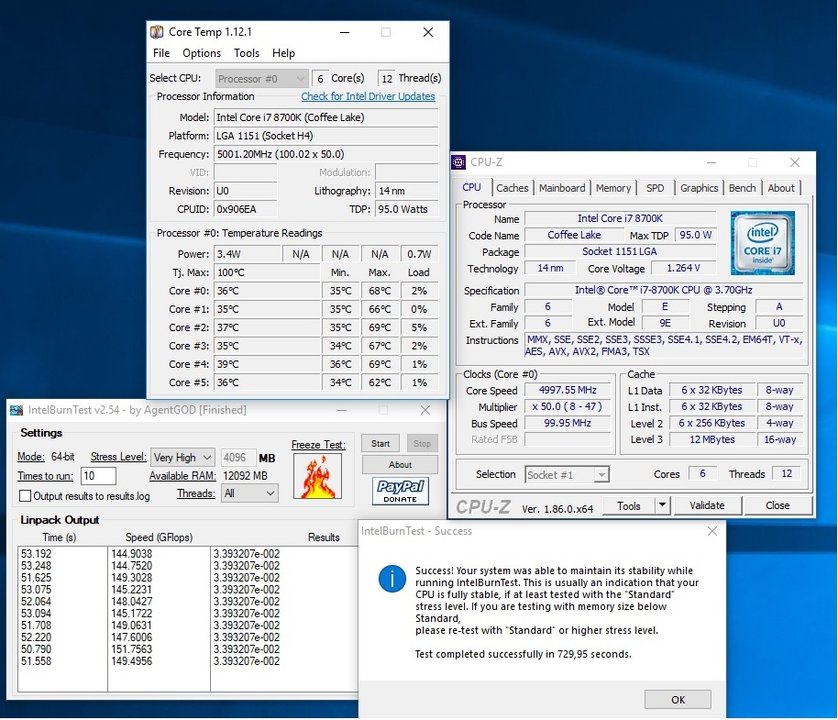
Task: Click the Freeze Test flame icon
Action: [x=317, y=476]
